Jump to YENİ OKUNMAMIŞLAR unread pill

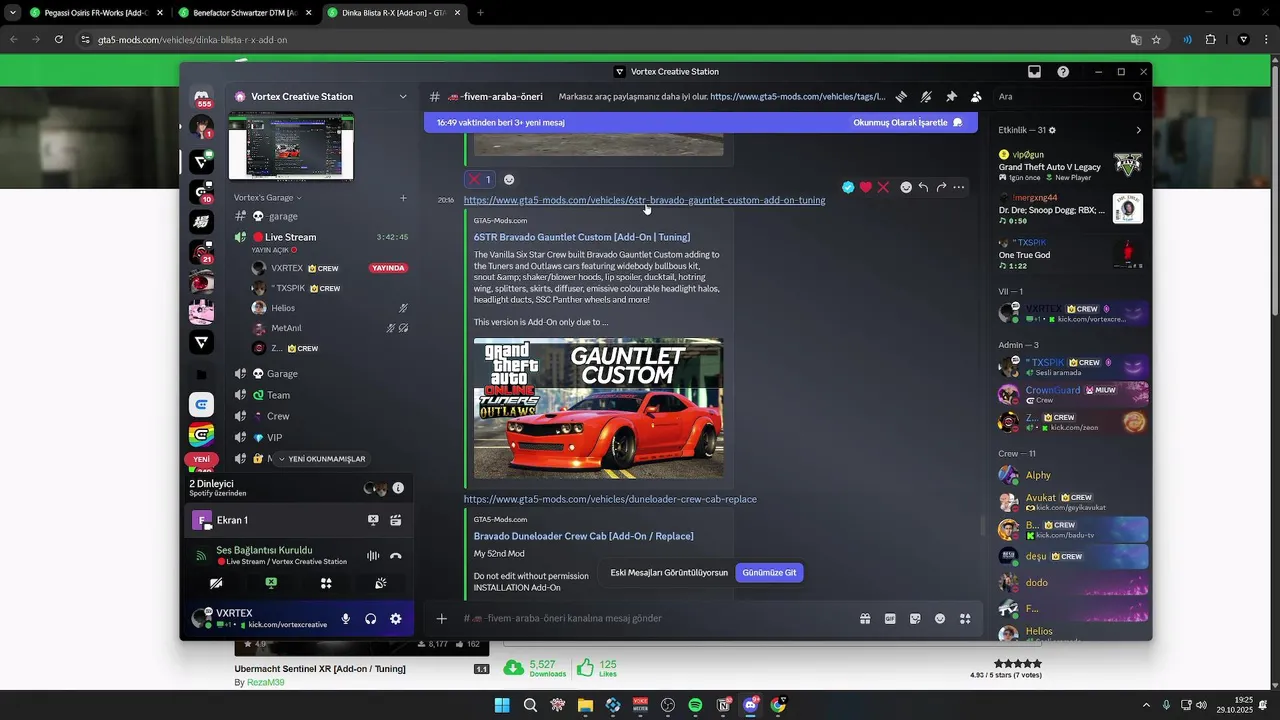coord(321,459)
